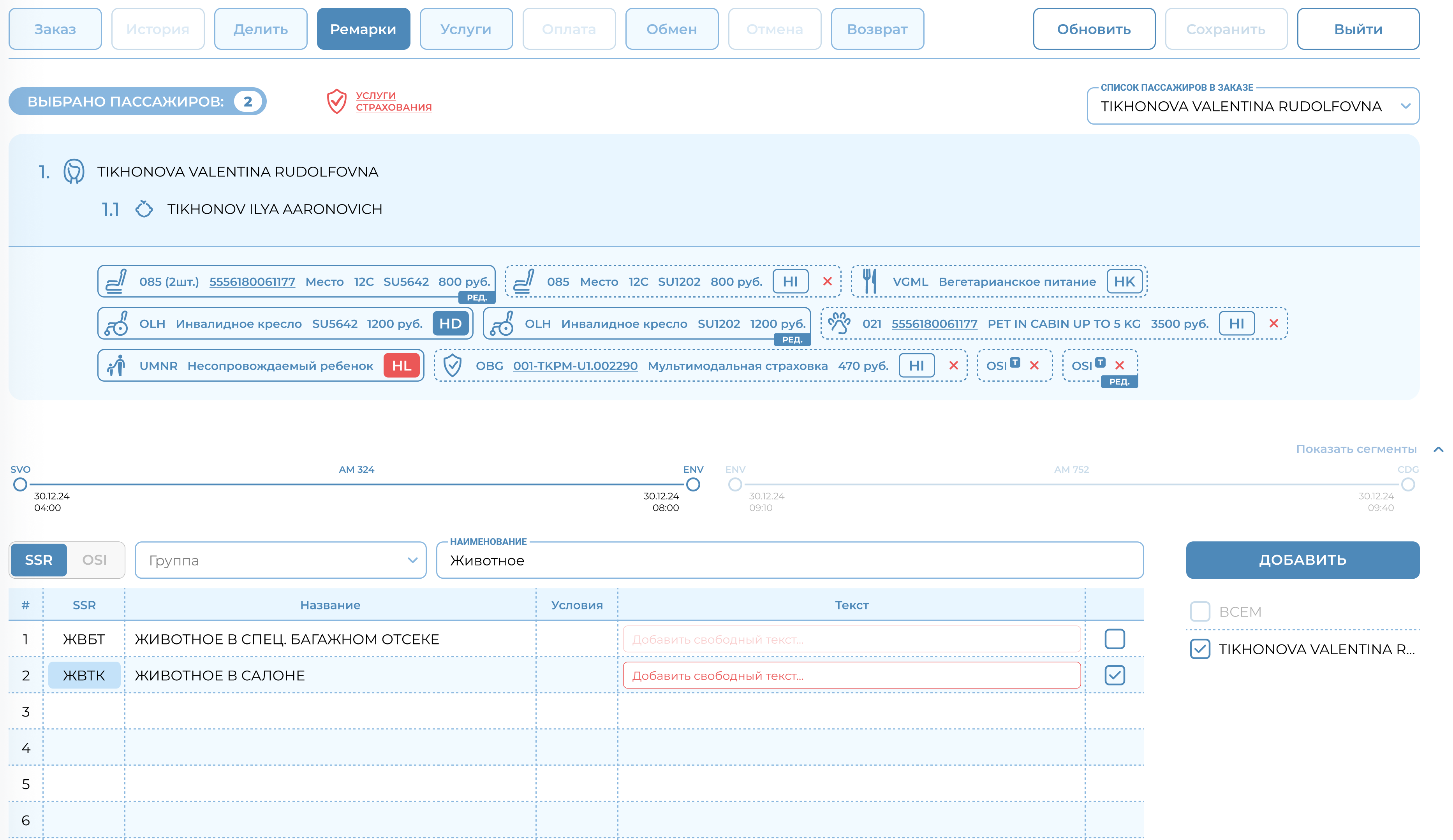Image resolution: width=1453 pixels, height=840 pixels.
Task: Switch to the Услуги tab
Action: tap(465, 29)
